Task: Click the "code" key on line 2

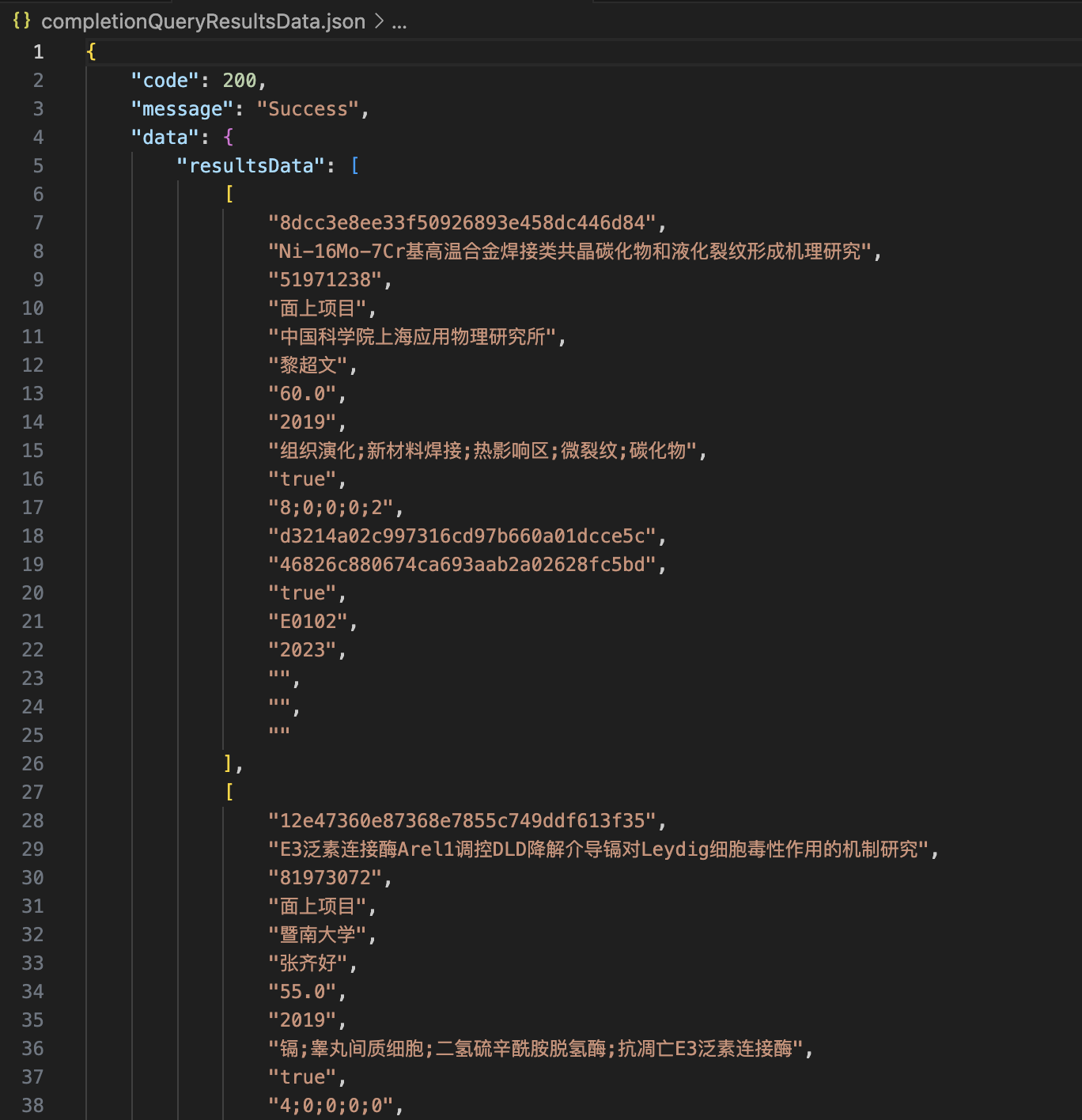Action: (x=165, y=80)
